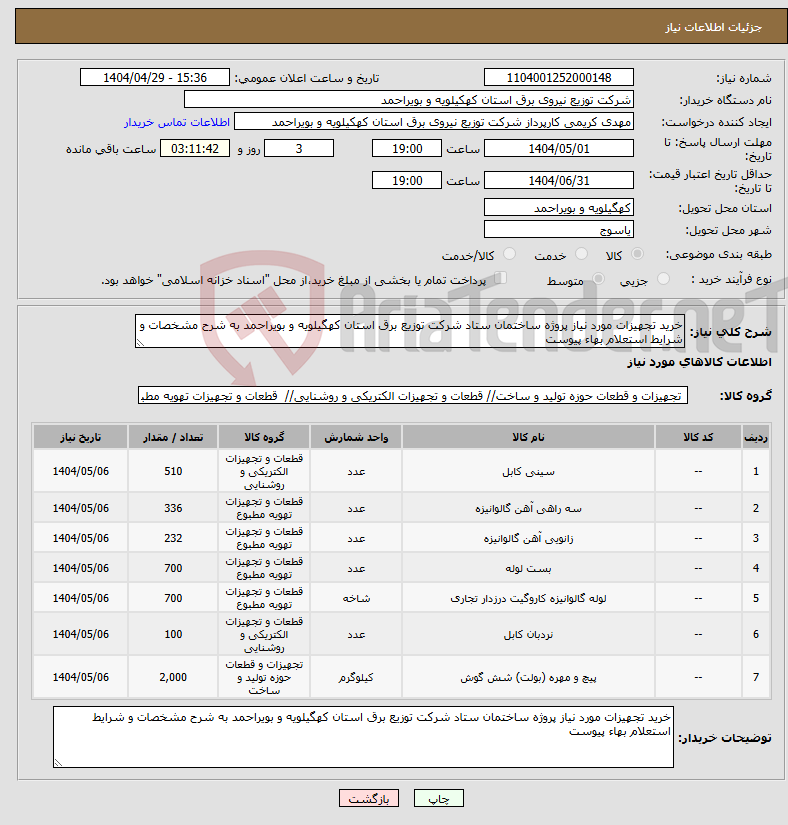The width and height of the screenshot is (788, 825).
Task: Click the نام کالا column header
Action: pos(528,437)
